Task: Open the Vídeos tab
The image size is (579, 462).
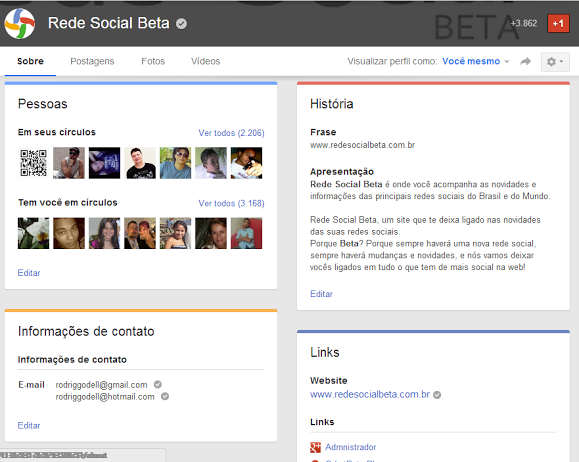Action: (205, 61)
